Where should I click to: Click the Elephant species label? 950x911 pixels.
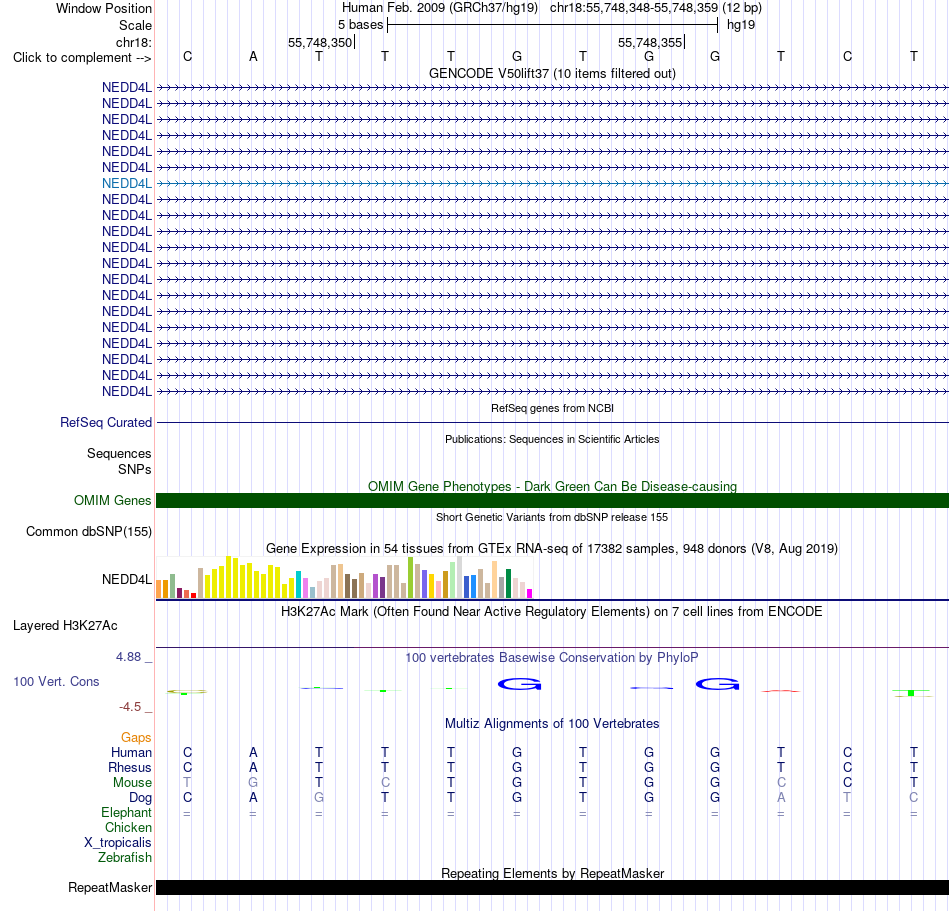(127, 813)
